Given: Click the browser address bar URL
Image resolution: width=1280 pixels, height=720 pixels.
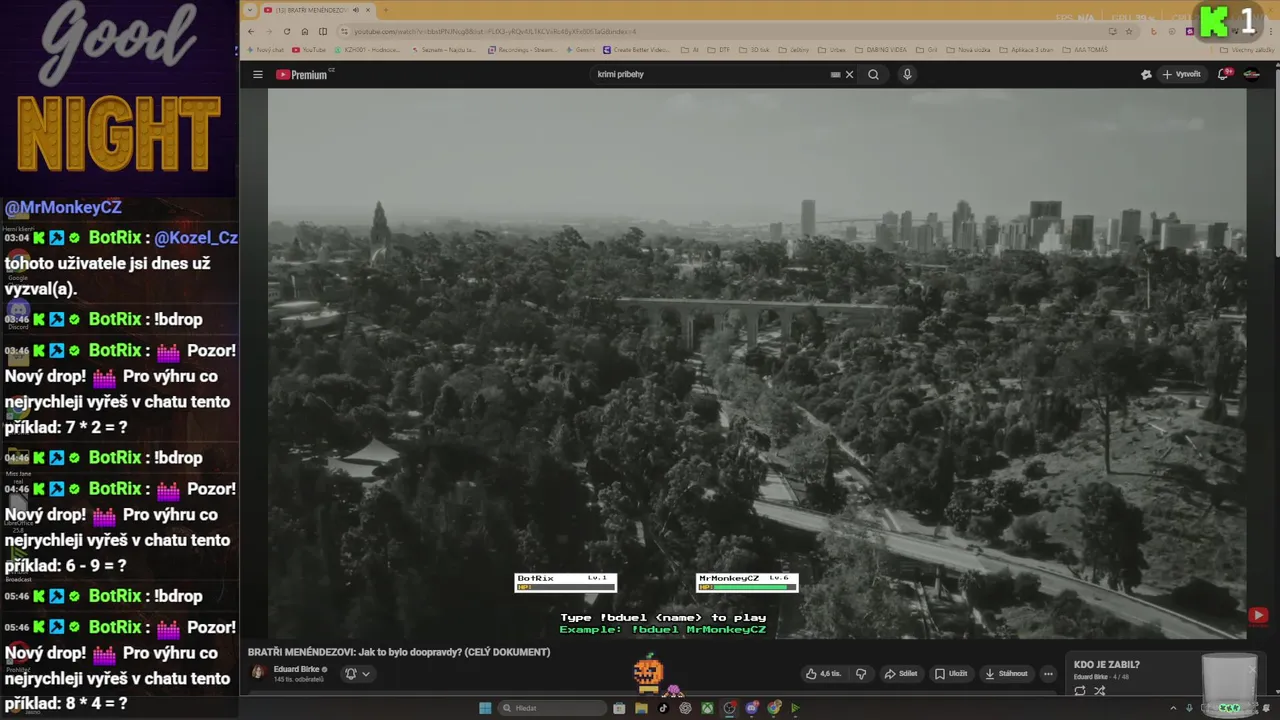Looking at the screenshot, I should 494,31.
